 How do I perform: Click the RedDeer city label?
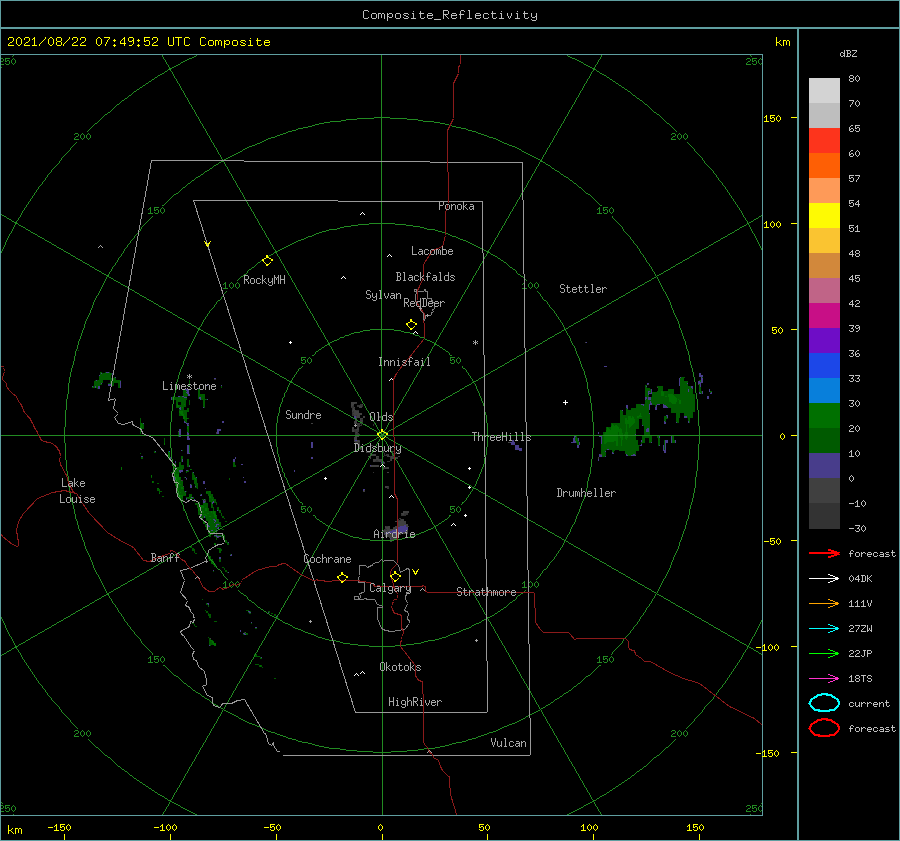coord(424,303)
